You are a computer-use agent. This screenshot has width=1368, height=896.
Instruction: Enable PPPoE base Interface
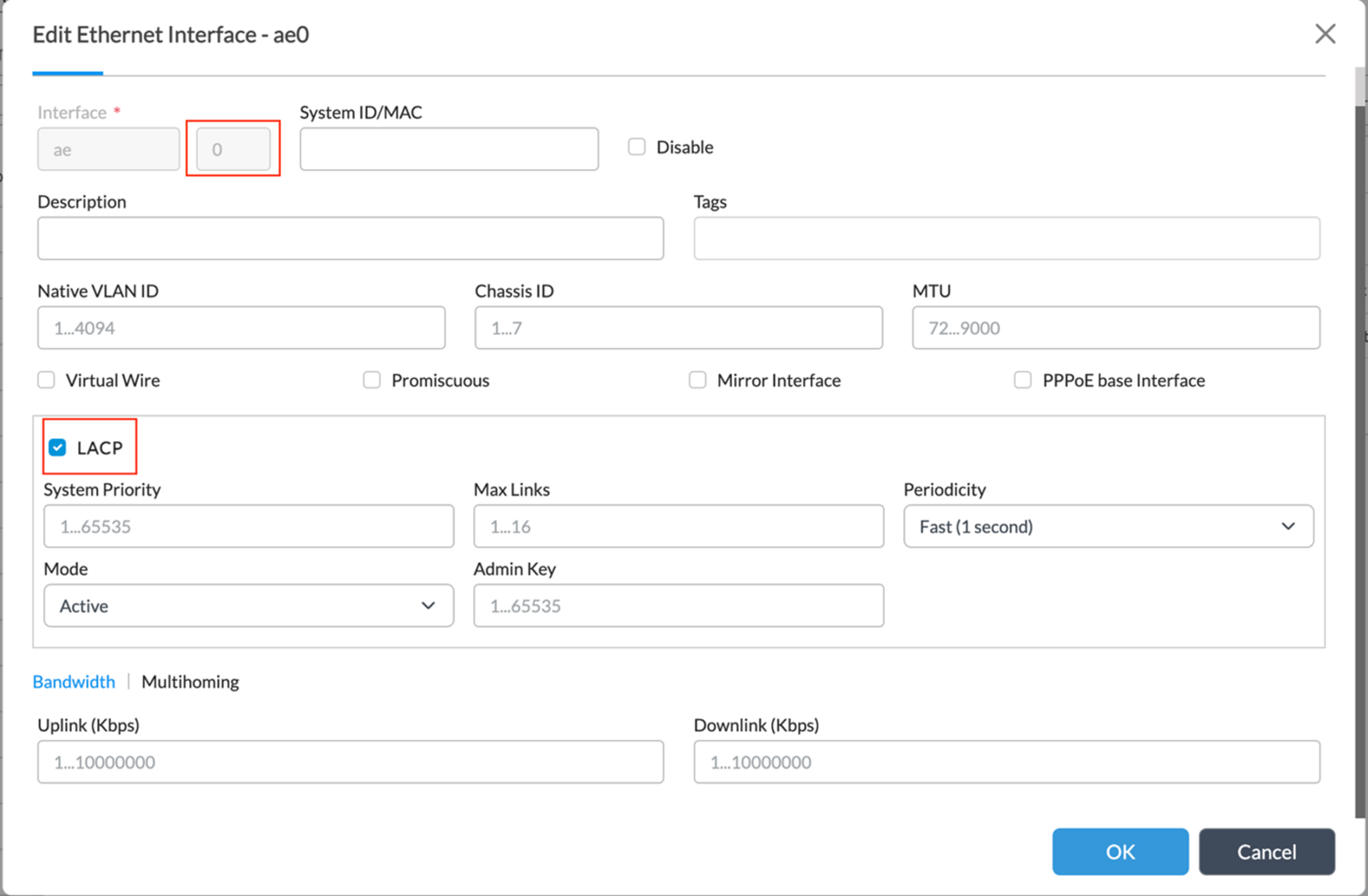1023,379
